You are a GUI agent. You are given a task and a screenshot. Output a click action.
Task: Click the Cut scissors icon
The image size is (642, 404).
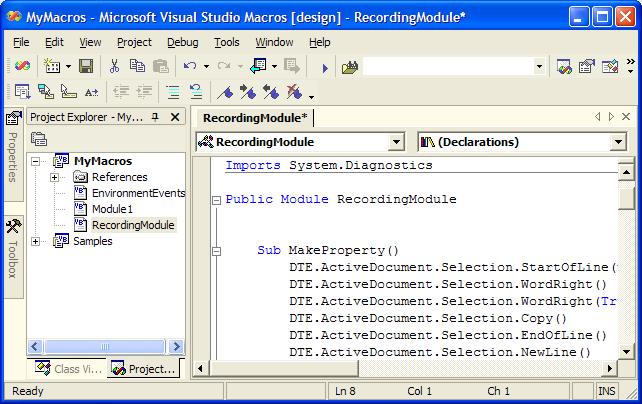[114, 66]
